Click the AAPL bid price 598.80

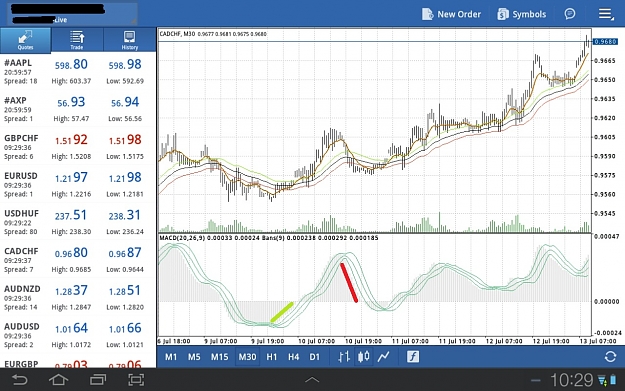71,65
